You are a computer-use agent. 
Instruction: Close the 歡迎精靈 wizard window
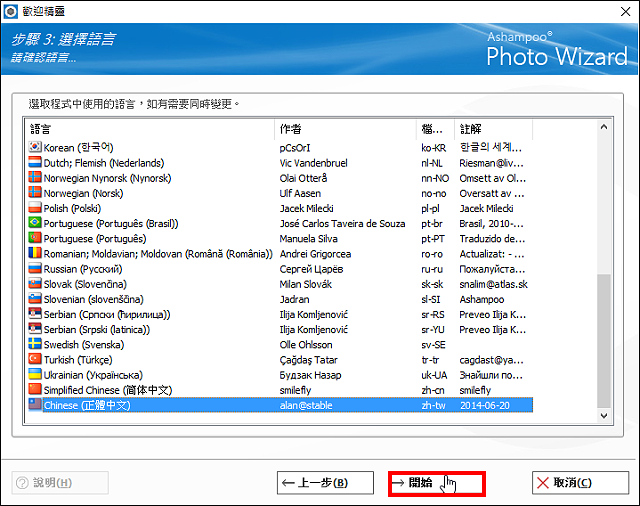tap(625, 11)
